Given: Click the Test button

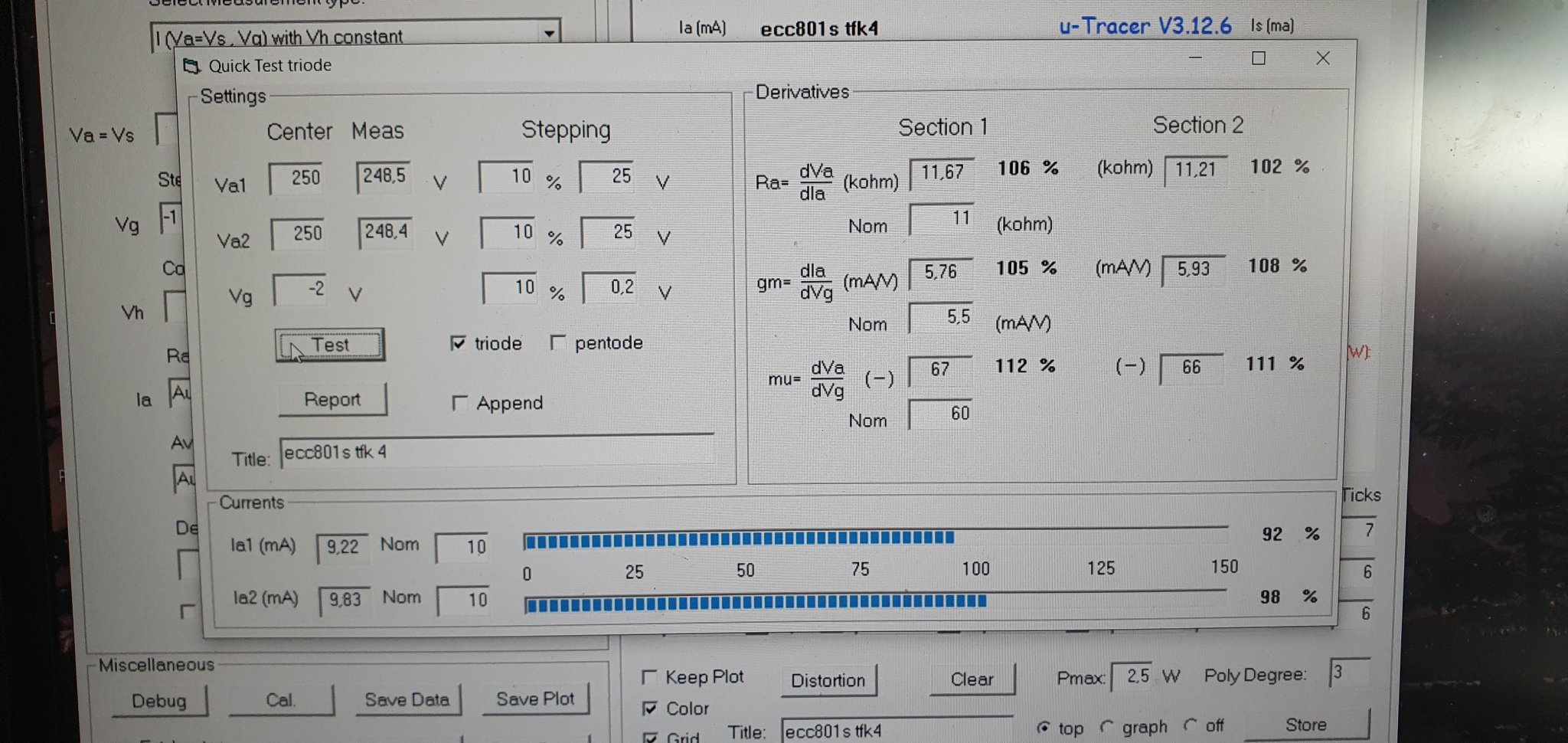Looking at the screenshot, I should pyautogui.click(x=329, y=345).
